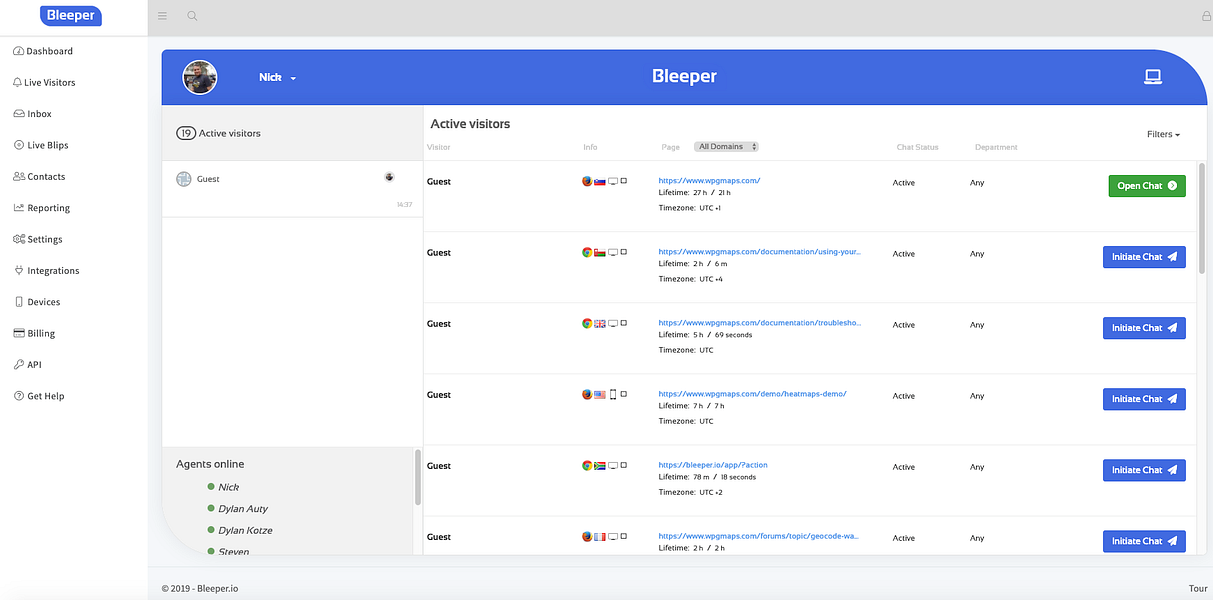Screen dimensions: 1213x600
Task: Click the Tour link in footer
Action: pyautogui.click(x=1197, y=588)
